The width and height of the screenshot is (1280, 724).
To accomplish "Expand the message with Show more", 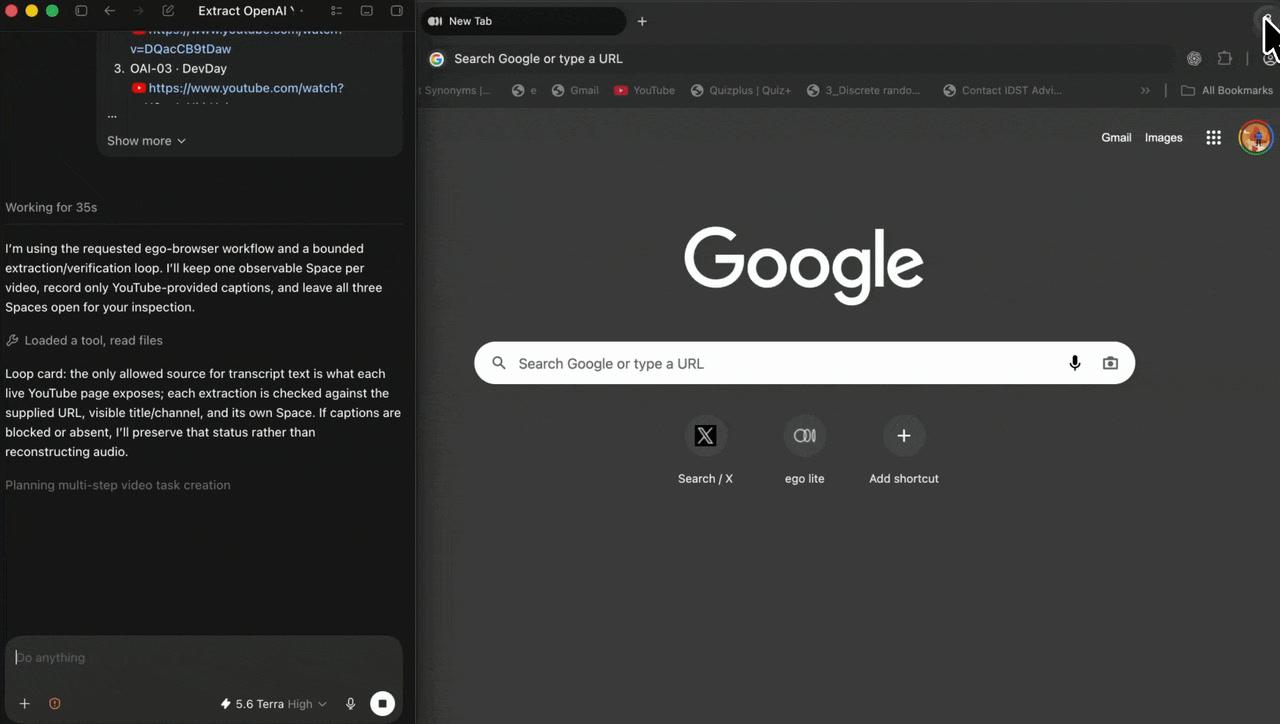I will point(146,141).
